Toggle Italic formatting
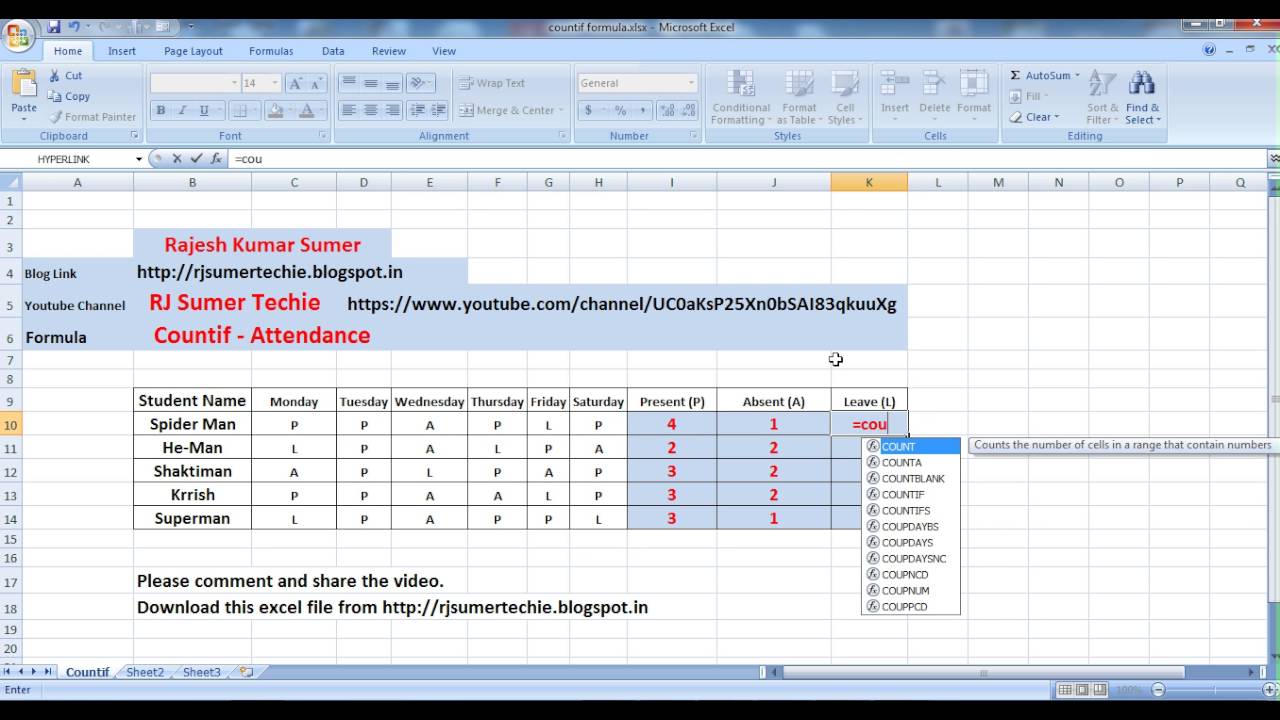Screen dimensions: 1280x720 [182, 111]
